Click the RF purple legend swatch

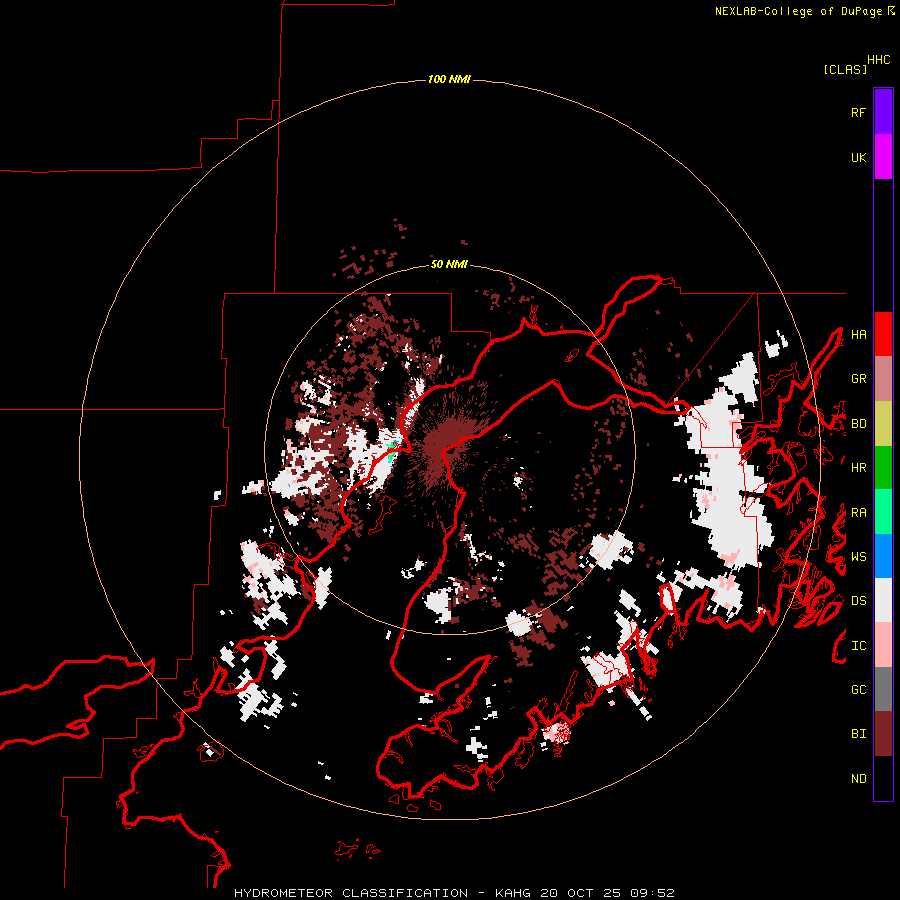click(x=883, y=112)
